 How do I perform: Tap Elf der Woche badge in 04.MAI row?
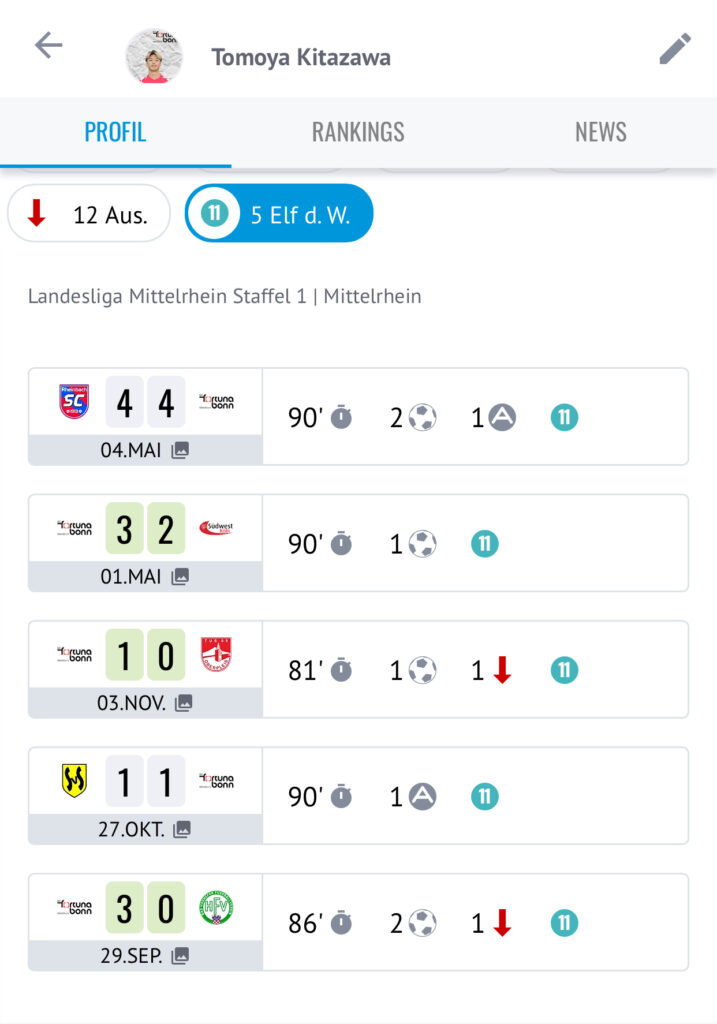click(564, 417)
